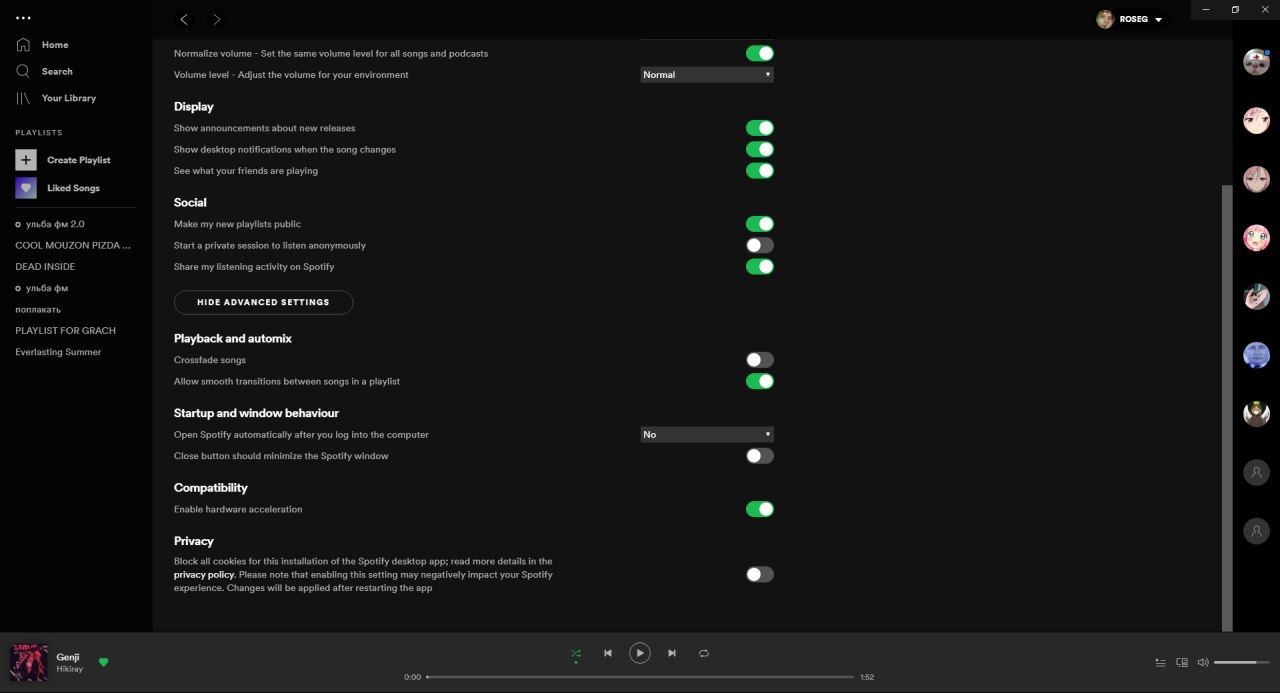This screenshot has height=693, width=1280.
Task: Click Create Playlist plus icon
Action: click(x=26, y=160)
